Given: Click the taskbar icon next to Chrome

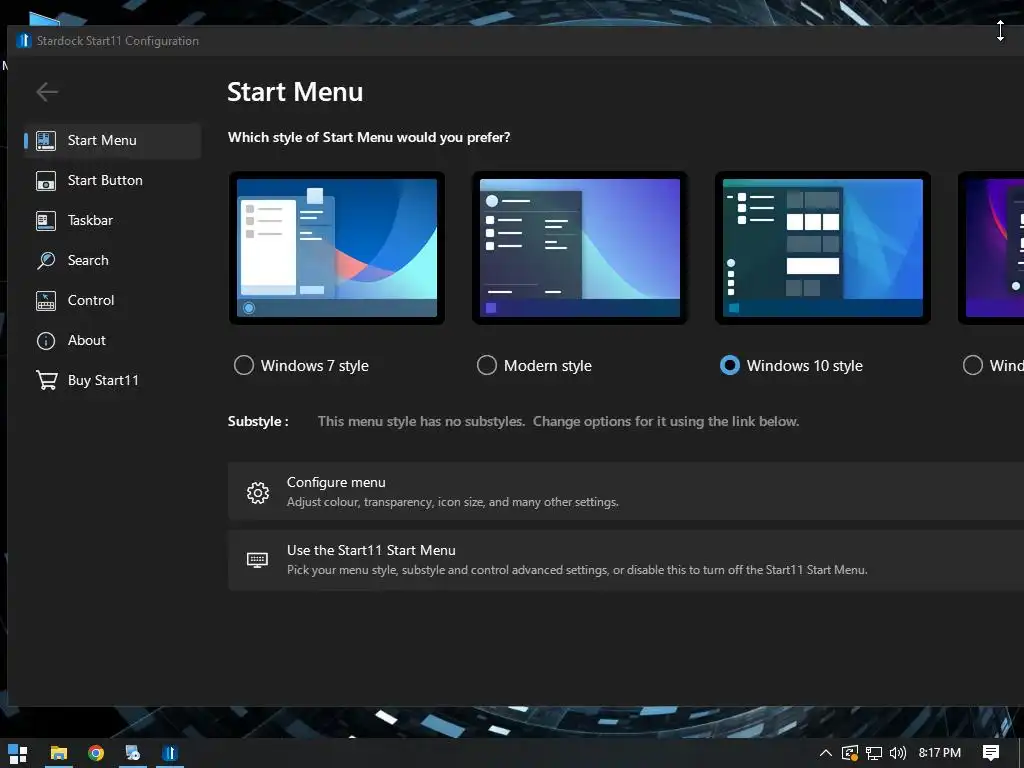Looking at the screenshot, I should coord(133,753).
